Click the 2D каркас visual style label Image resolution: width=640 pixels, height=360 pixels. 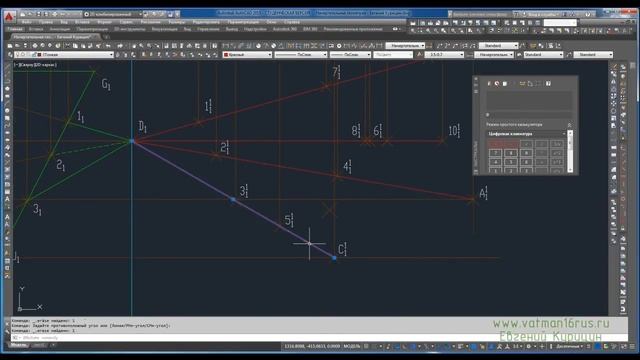[44, 65]
